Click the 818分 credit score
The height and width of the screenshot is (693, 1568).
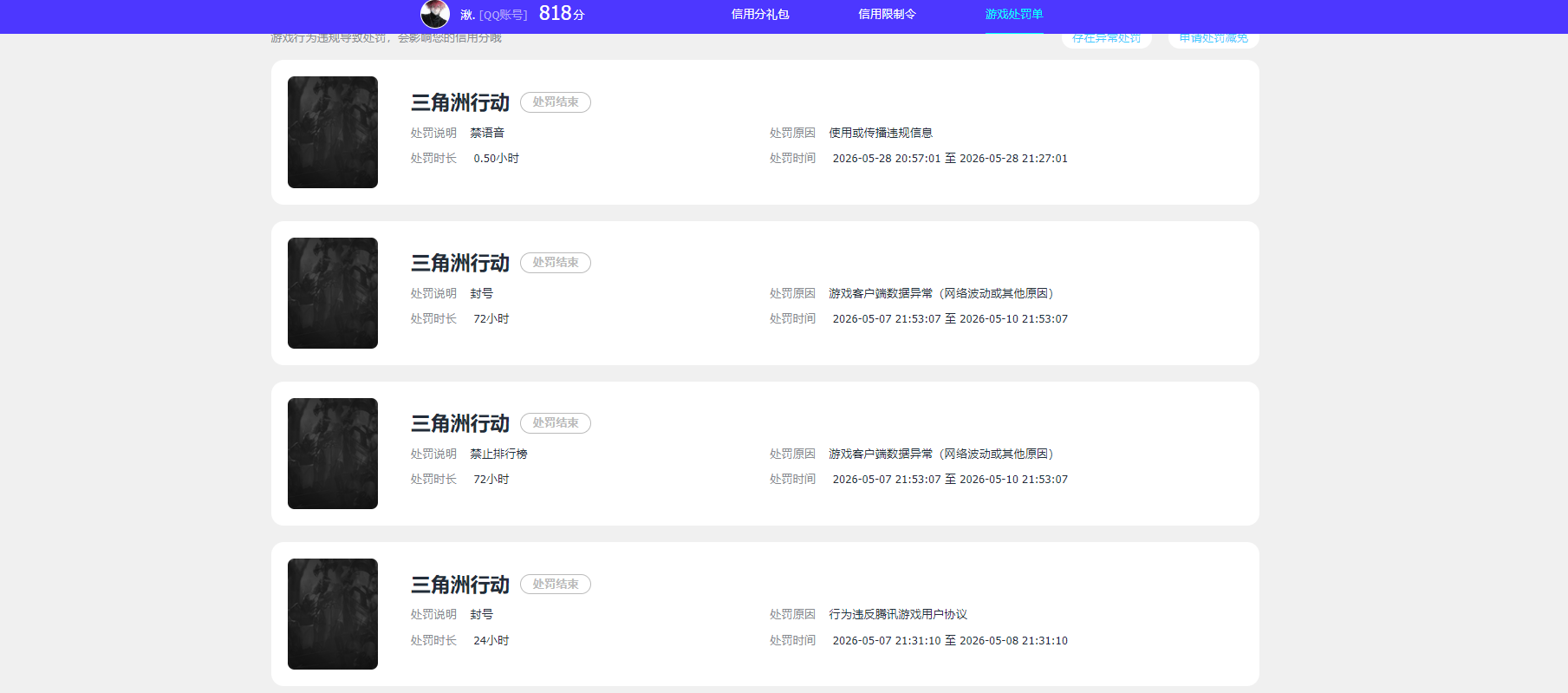click(562, 14)
